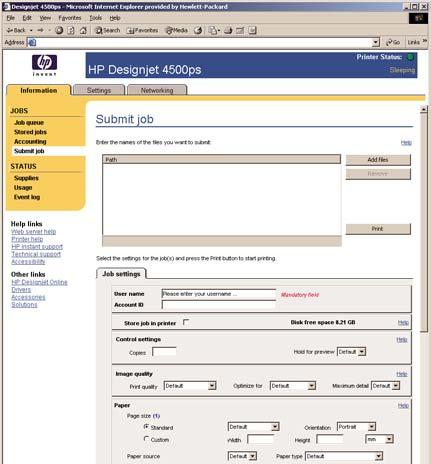This screenshot has width=431, height=464.
Task: Click the green Printer Status indicator
Action: point(410,57)
